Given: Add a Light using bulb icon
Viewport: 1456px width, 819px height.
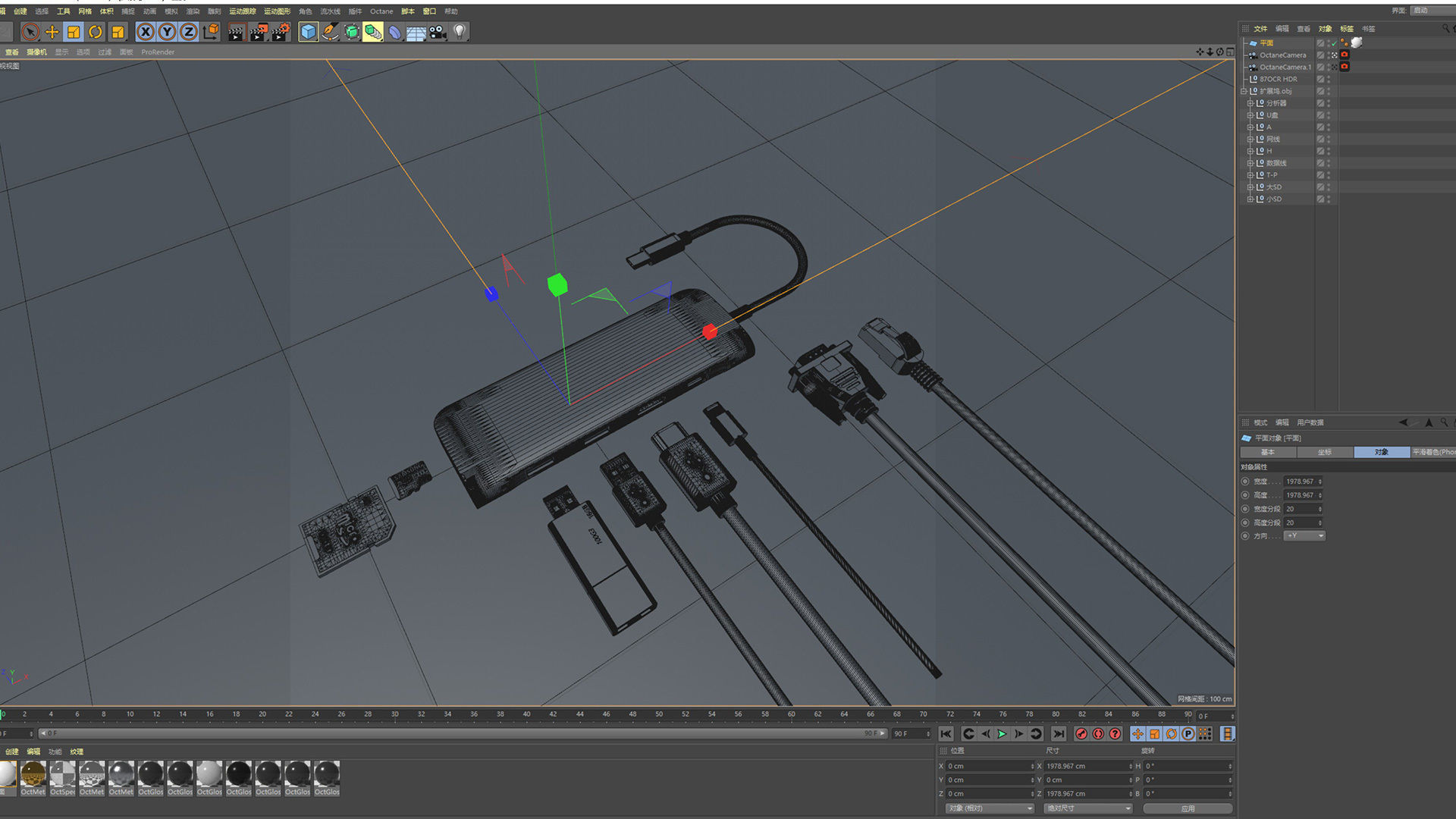Looking at the screenshot, I should (x=460, y=32).
